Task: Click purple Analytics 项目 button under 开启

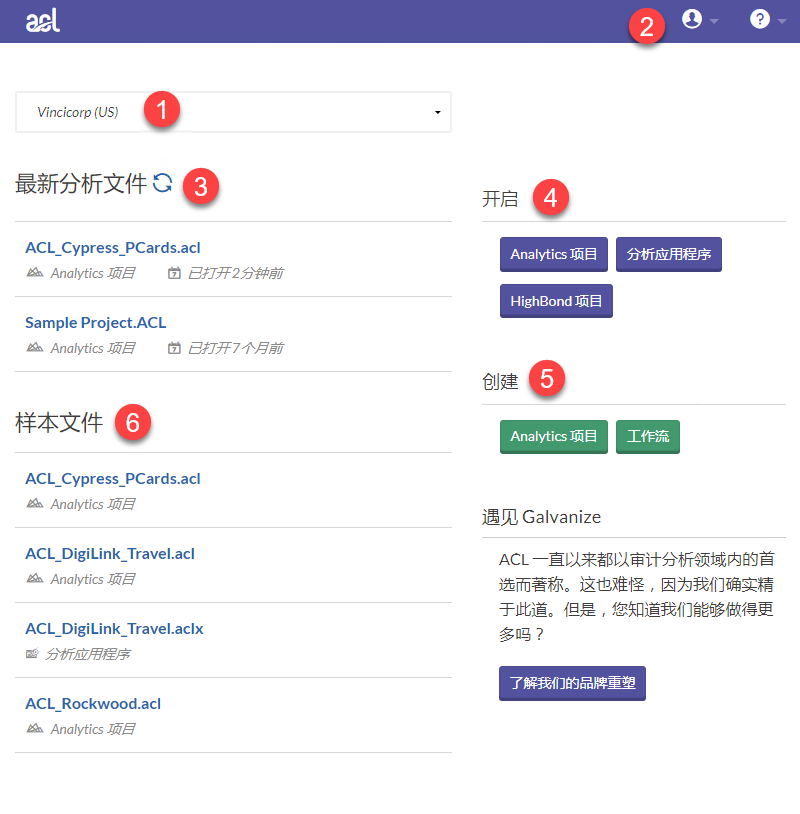Action: coord(553,254)
